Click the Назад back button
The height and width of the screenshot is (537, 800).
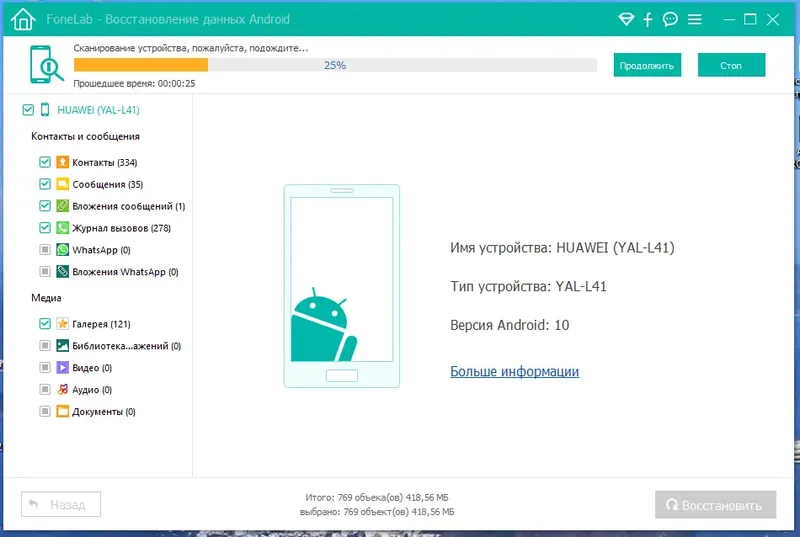(61, 504)
